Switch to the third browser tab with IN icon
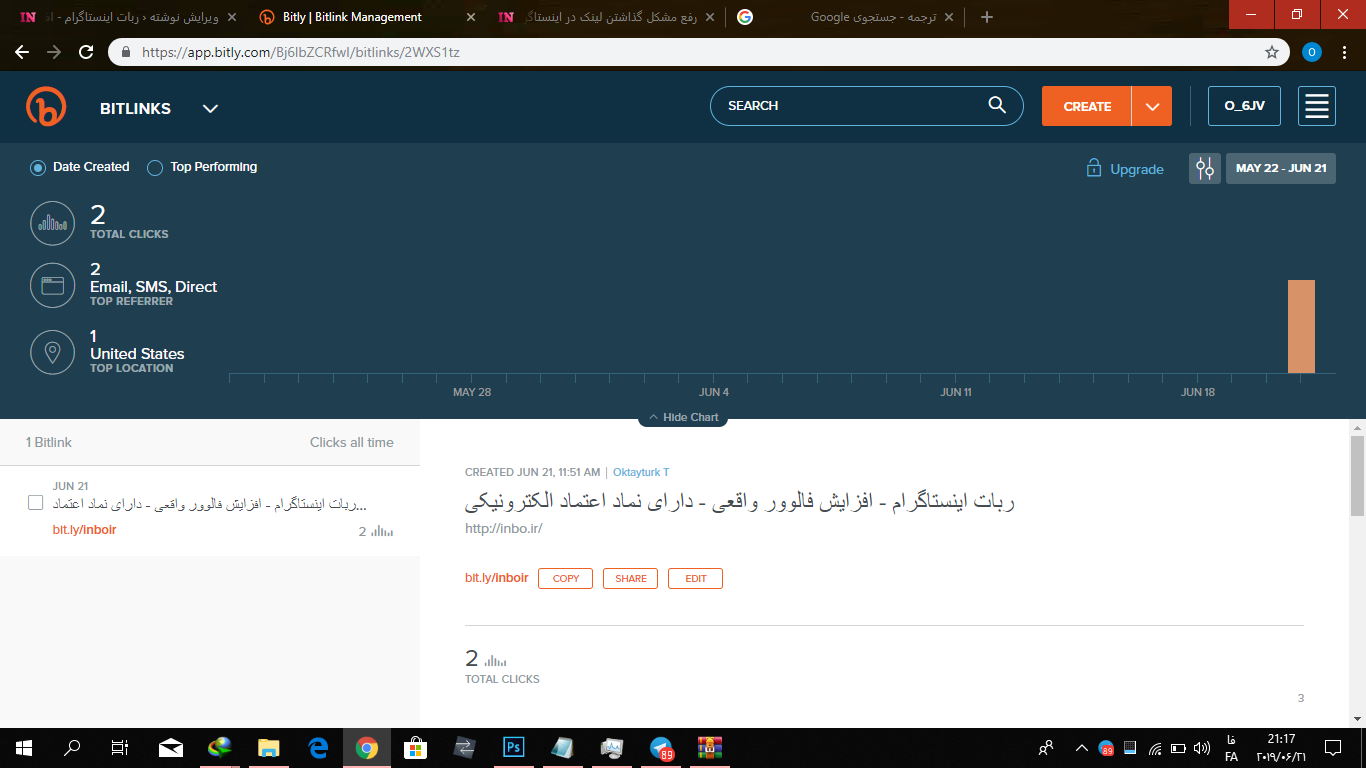This screenshot has height=768, width=1366. pyautogui.click(x=606, y=17)
